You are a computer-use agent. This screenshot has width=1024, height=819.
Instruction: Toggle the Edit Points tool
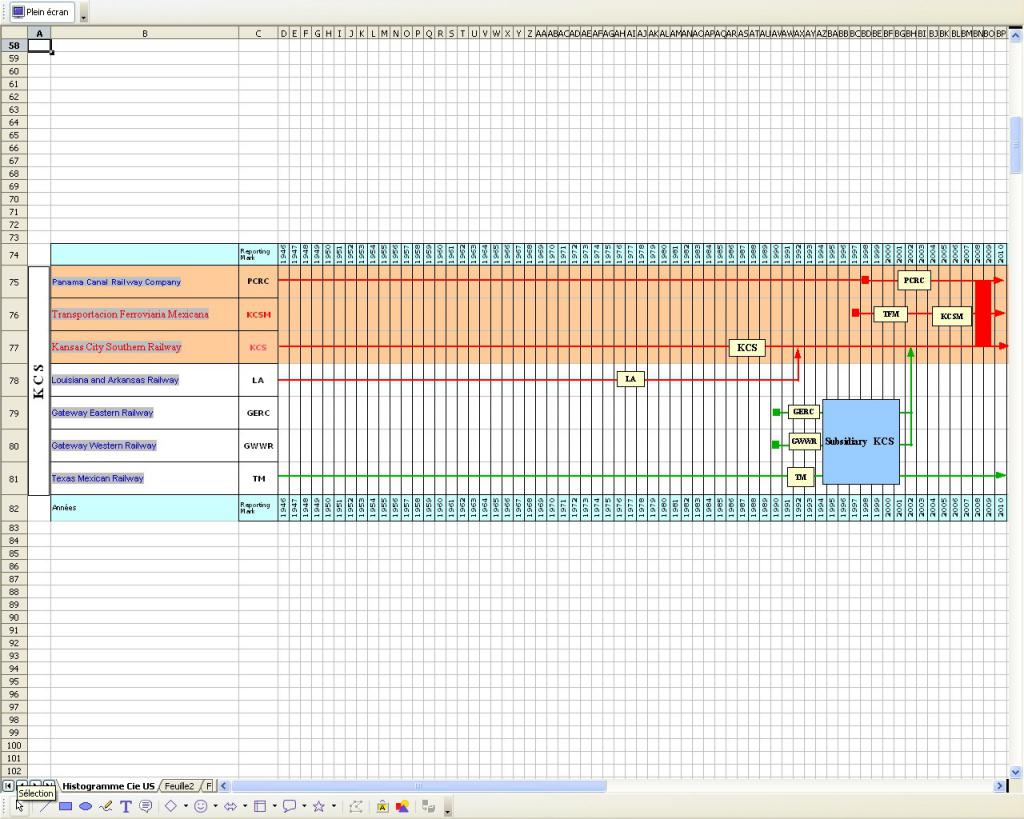(x=355, y=807)
